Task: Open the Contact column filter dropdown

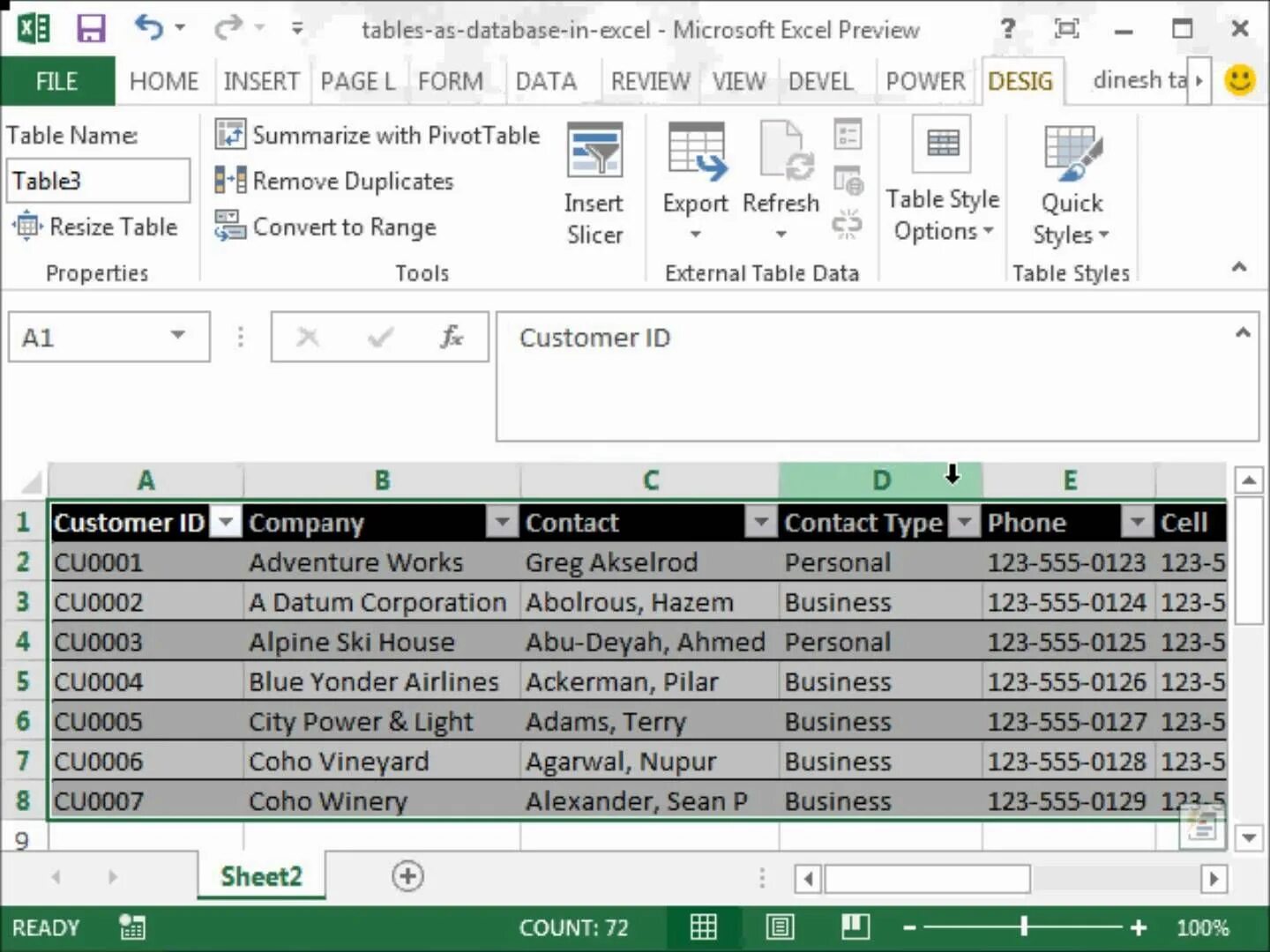Action: [761, 522]
